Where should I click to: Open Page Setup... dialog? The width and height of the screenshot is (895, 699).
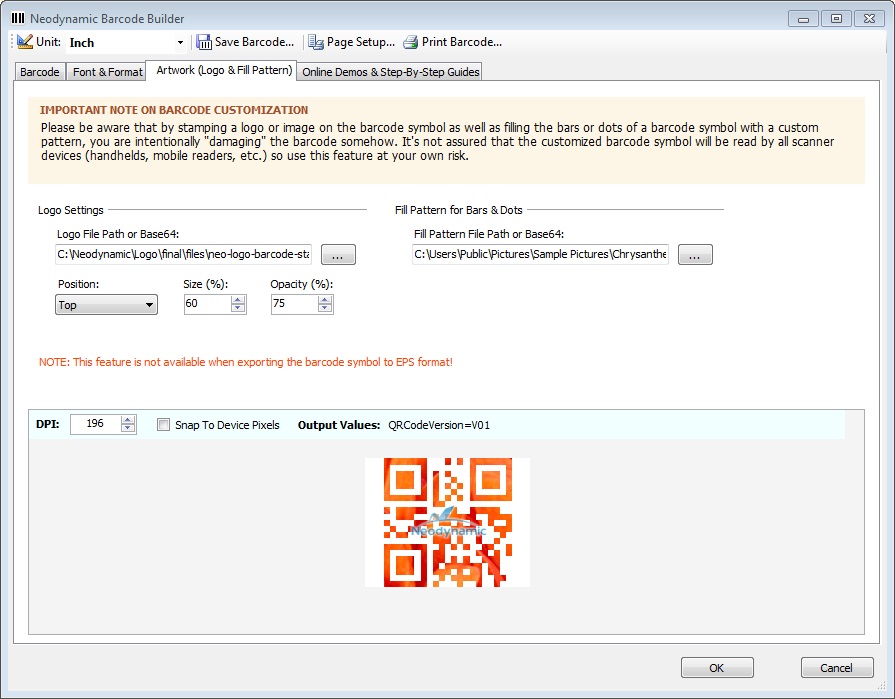[x=352, y=42]
